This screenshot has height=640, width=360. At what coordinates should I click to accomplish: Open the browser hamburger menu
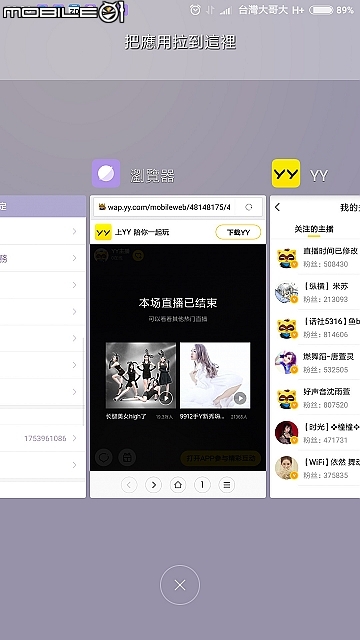[227, 485]
